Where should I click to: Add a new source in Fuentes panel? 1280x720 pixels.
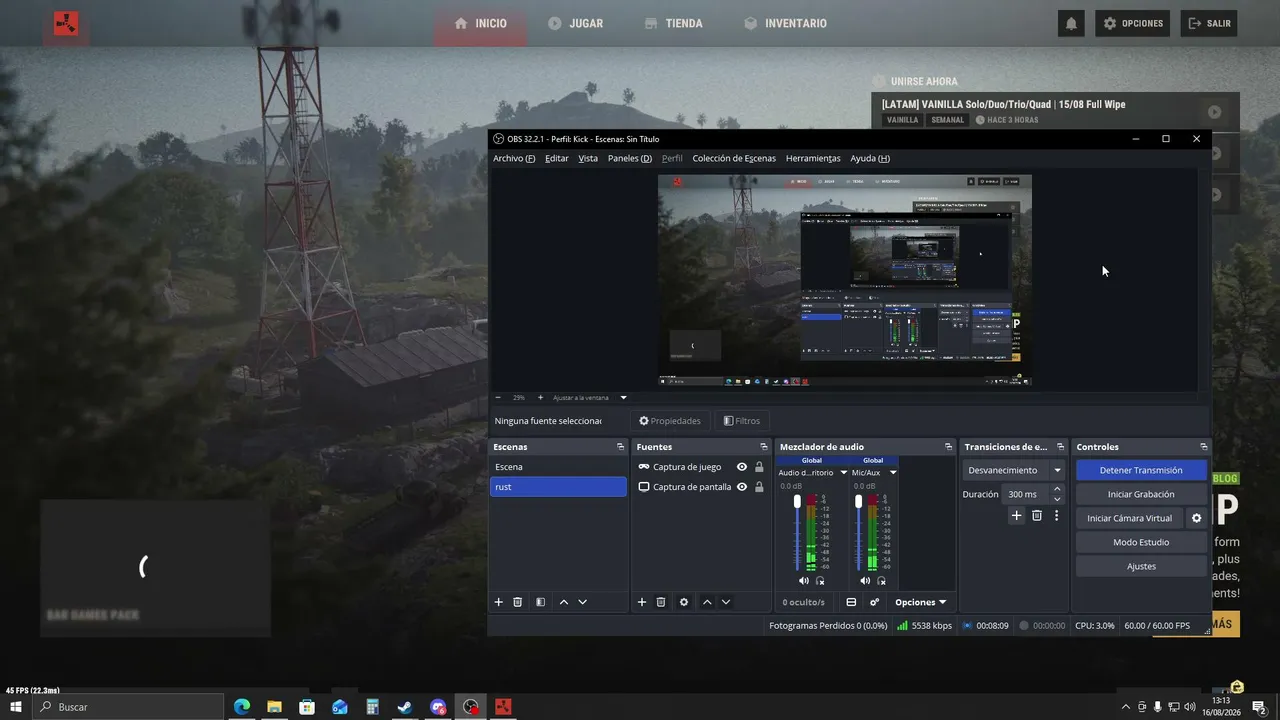coord(642,602)
